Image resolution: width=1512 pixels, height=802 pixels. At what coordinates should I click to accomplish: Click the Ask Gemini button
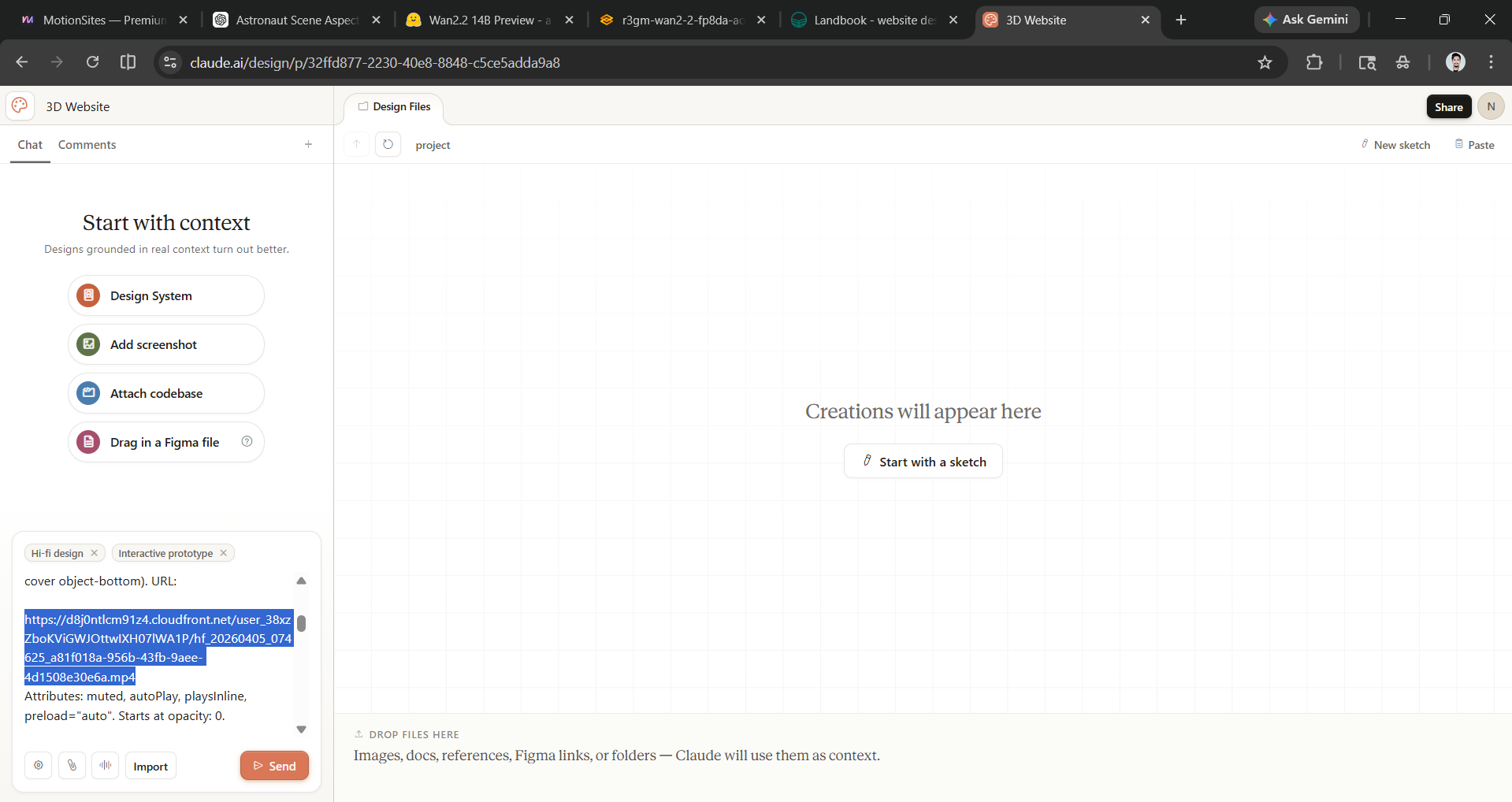click(1306, 20)
